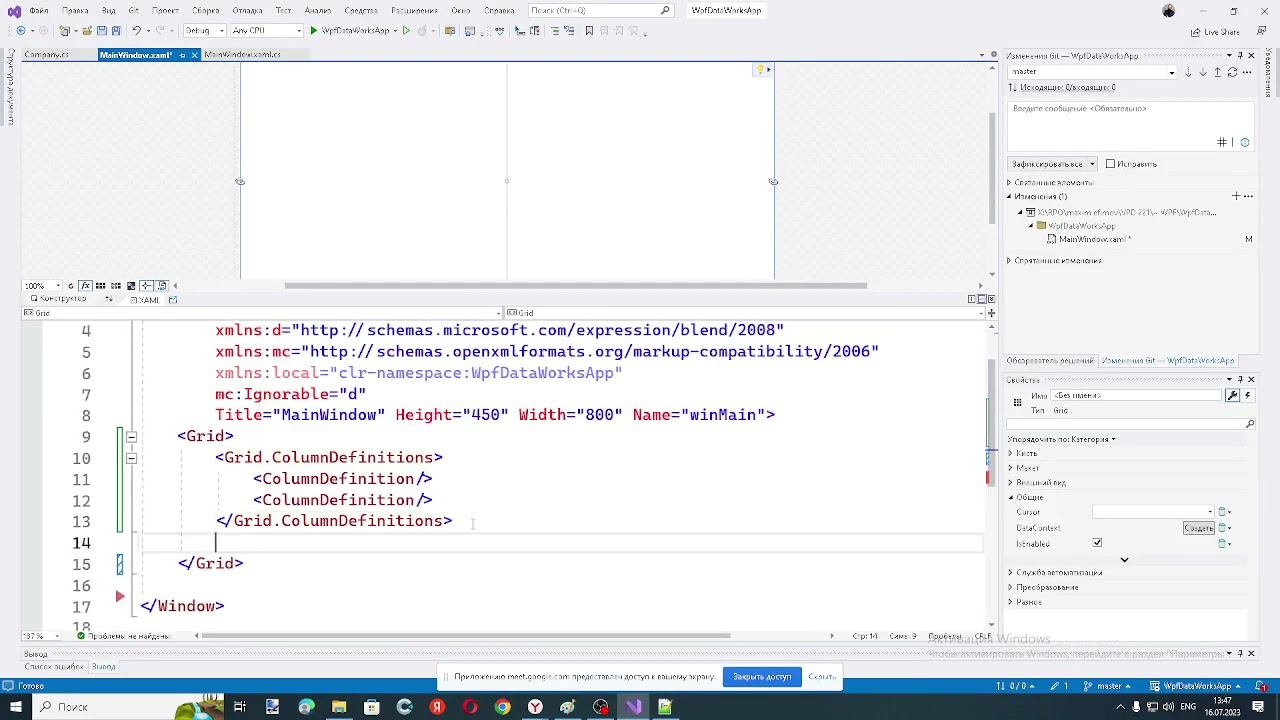This screenshot has height=720, width=1280.
Task: Click the Создать button for DataContext
Action: click(1198, 528)
